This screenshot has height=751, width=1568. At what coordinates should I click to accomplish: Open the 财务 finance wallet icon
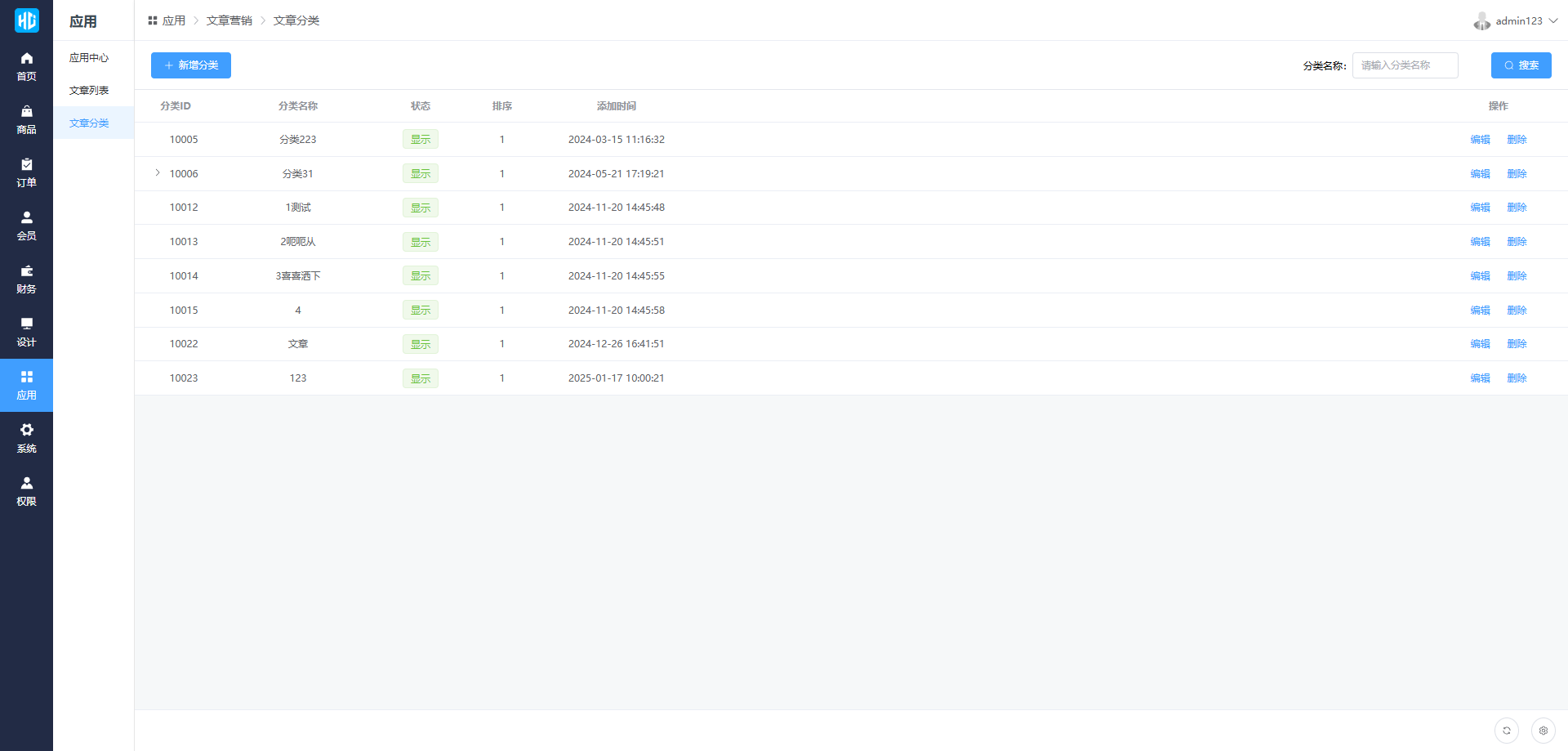pyautogui.click(x=26, y=271)
